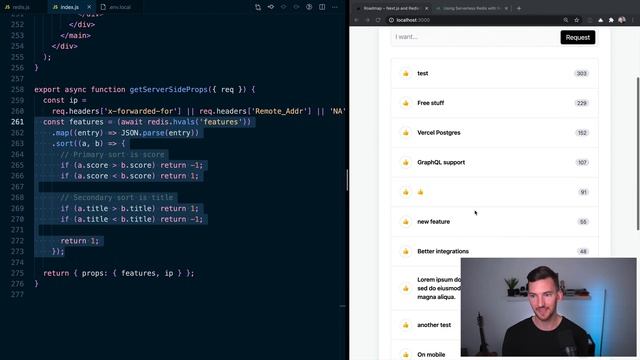
Task: Click the 303 score badge on test
Action: click(x=581, y=73)
